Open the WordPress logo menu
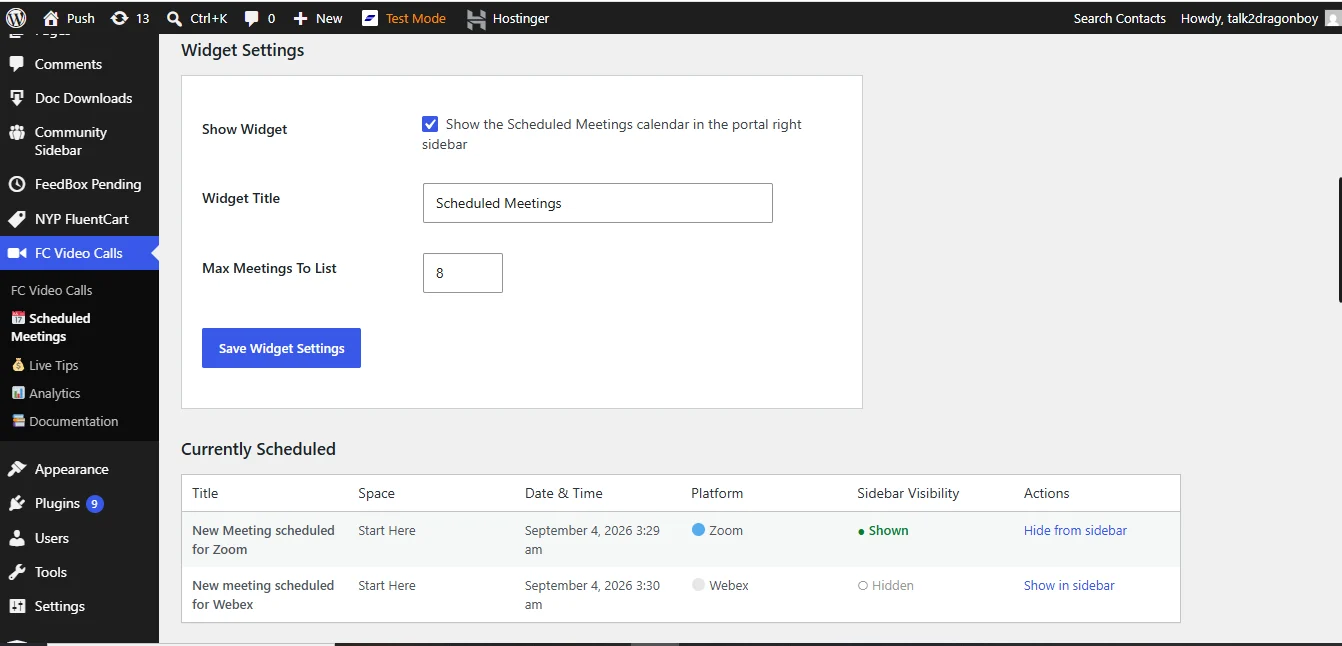Viewport: 1342px width, 646px height. 16,18
